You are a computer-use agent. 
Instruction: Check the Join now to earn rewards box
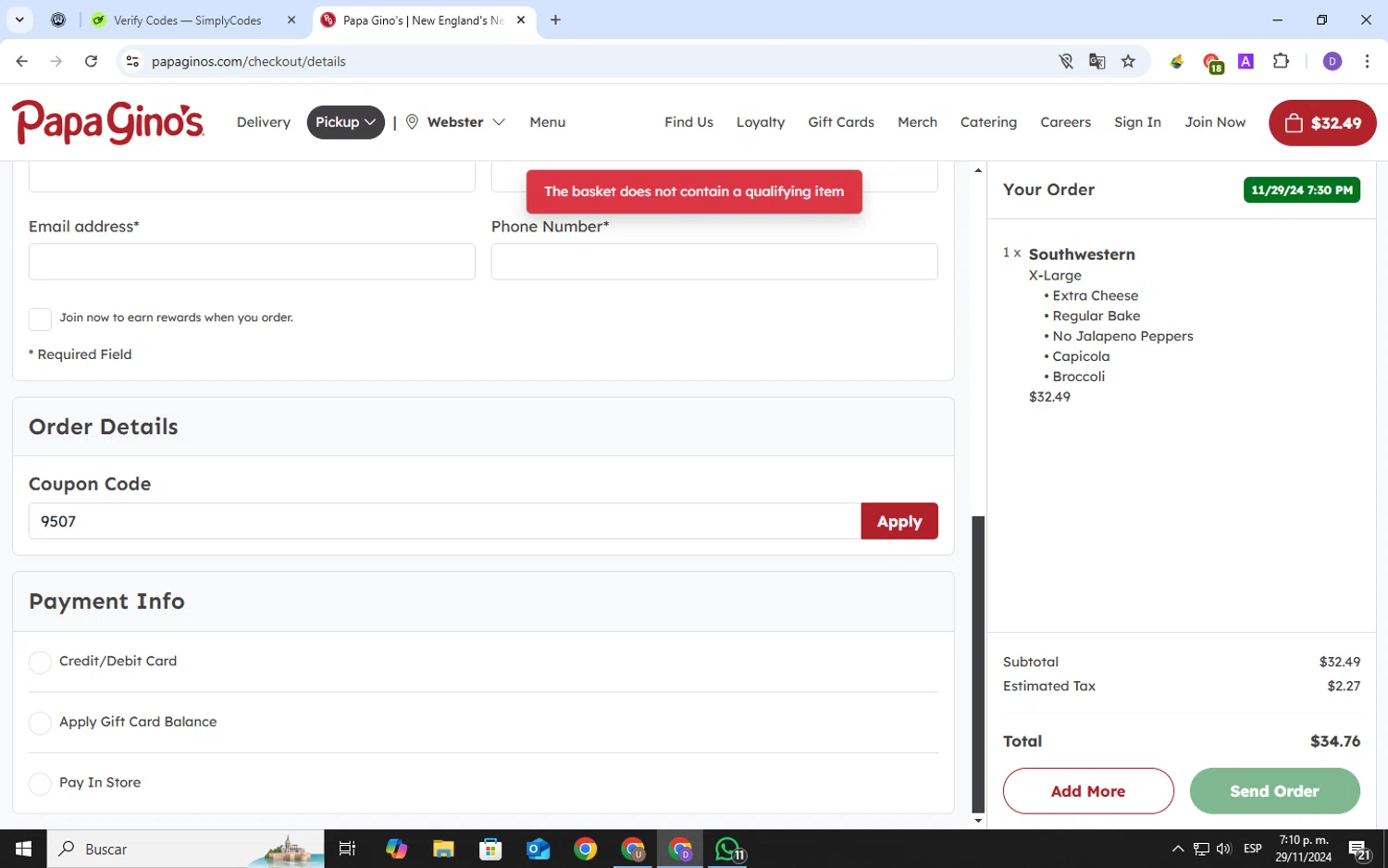[40, 319]
